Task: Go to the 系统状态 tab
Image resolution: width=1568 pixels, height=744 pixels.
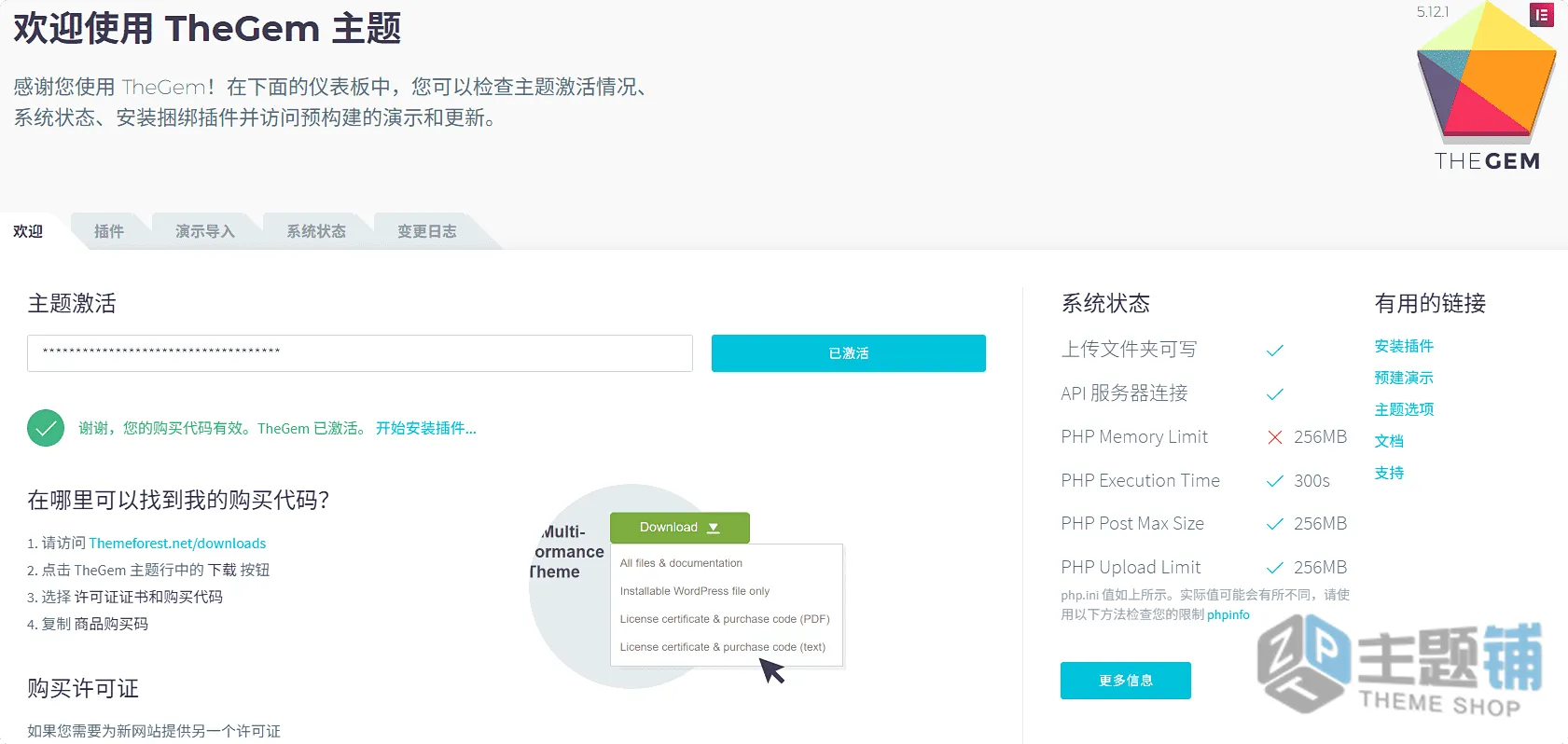Action: click(316, 231)
